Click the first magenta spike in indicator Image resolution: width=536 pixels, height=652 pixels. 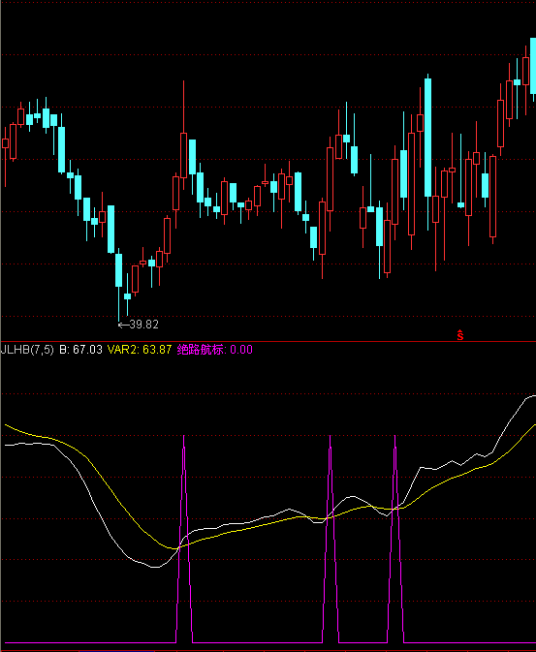[184, 537]
